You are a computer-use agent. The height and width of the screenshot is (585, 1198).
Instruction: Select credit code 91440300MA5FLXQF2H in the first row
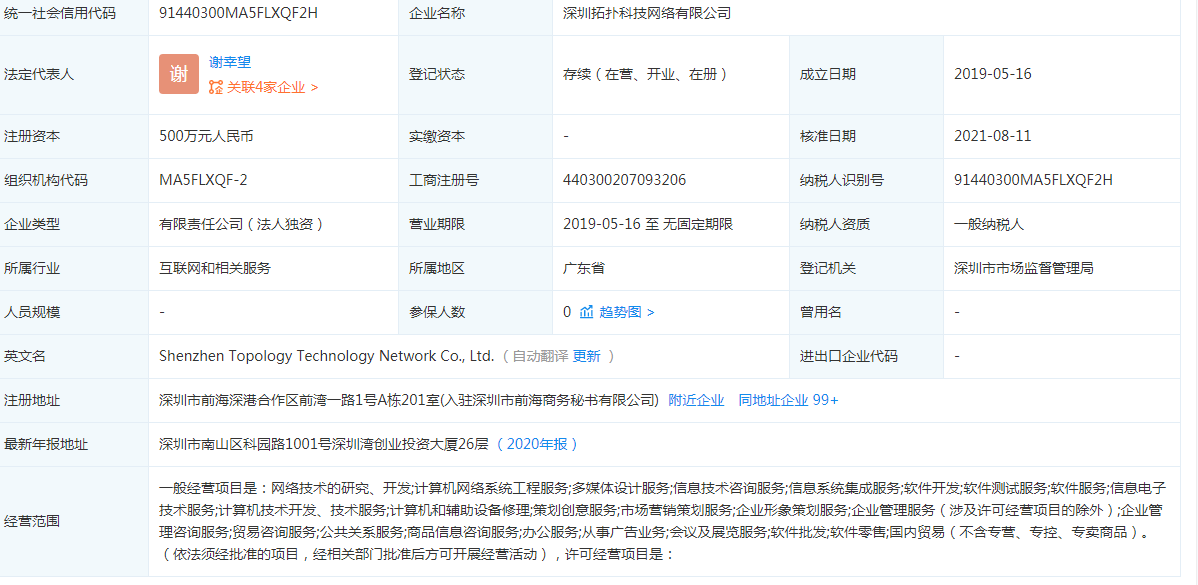tap(238, 12)
